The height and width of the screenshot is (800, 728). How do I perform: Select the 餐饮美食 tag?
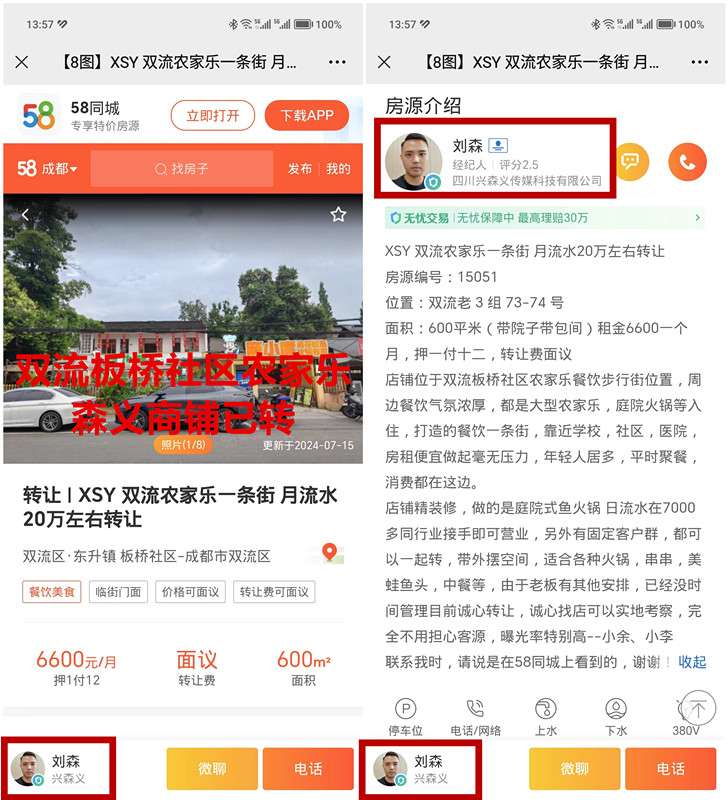(51, 592)
